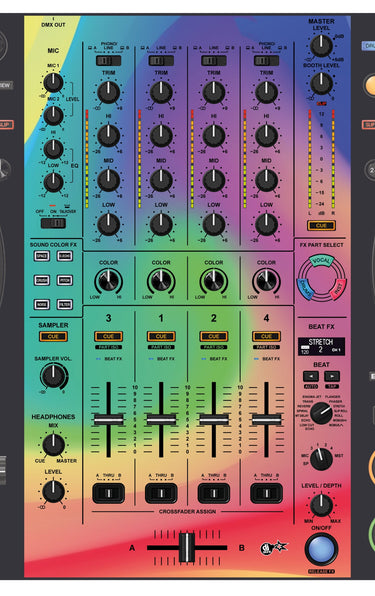Screen dimensions: 375x596
Task: Activate the D.ECHO sound color FX button
Action: point(65,256)
